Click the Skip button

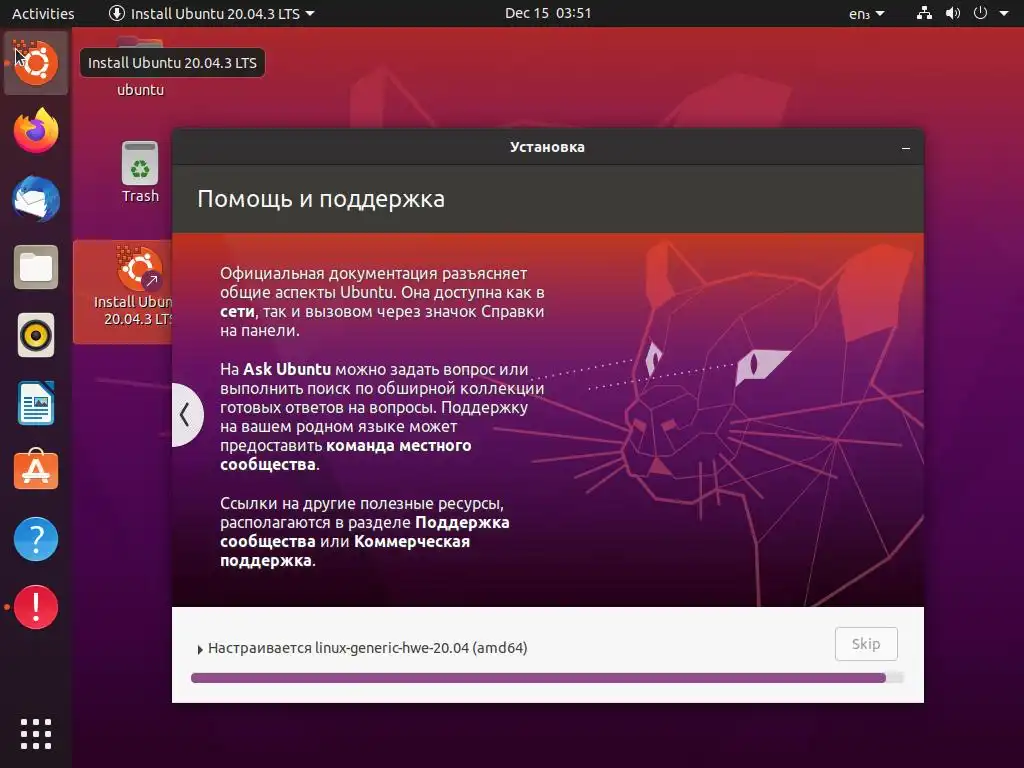866,644
